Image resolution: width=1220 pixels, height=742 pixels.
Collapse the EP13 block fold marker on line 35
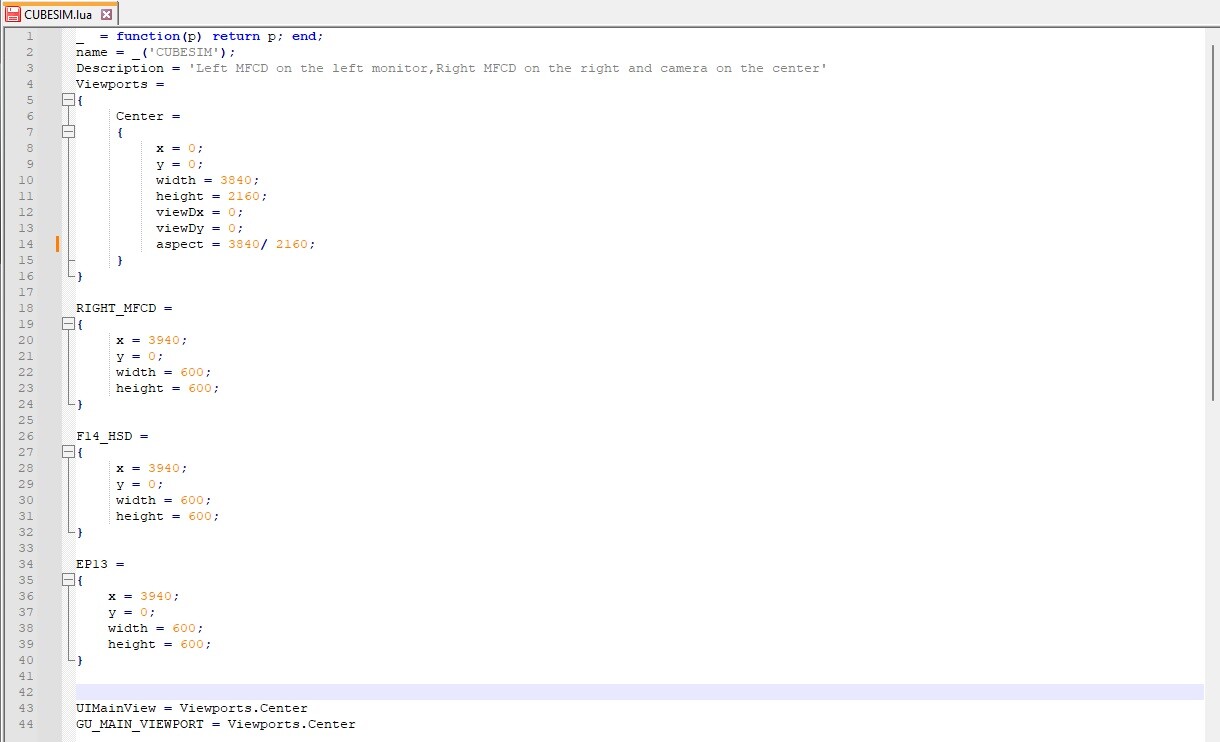(x=68, y=580)
